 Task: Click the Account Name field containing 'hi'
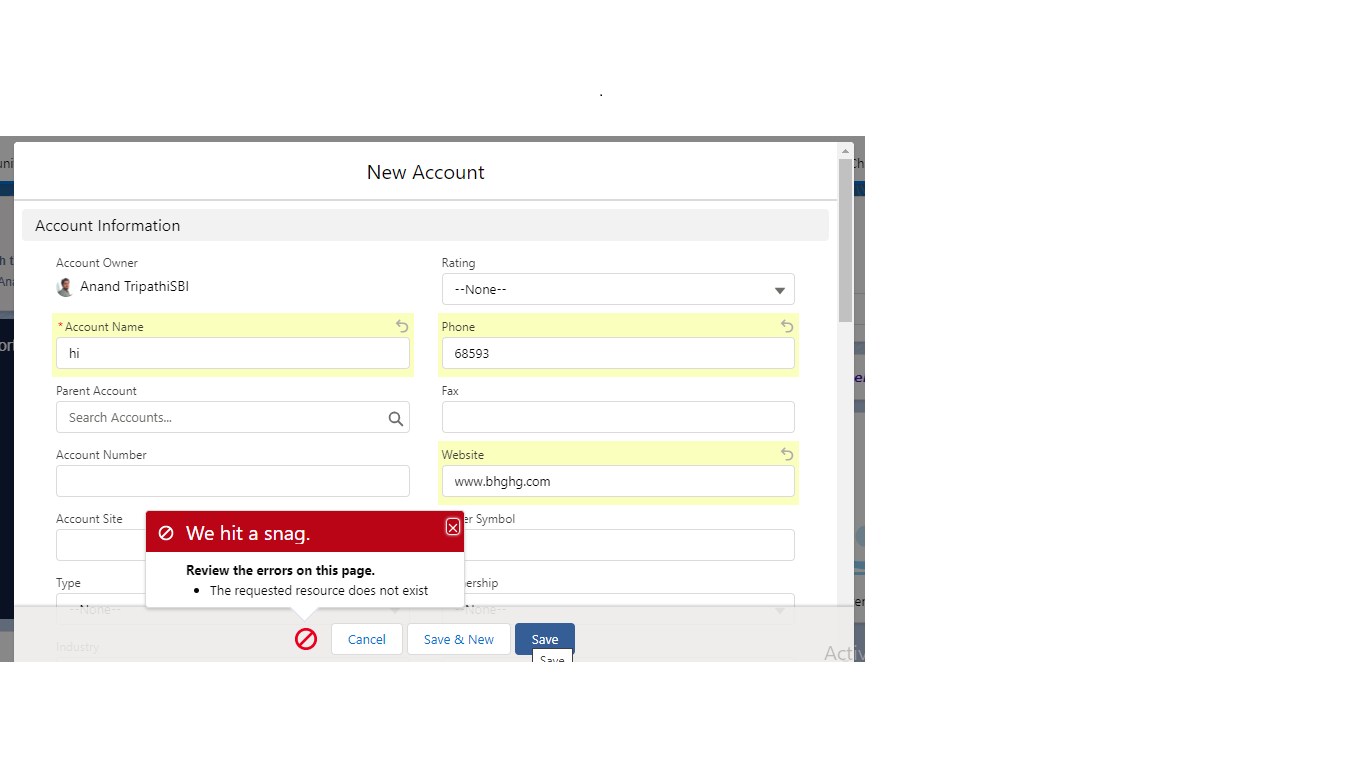pyautogui.click(x=232, y=353)
